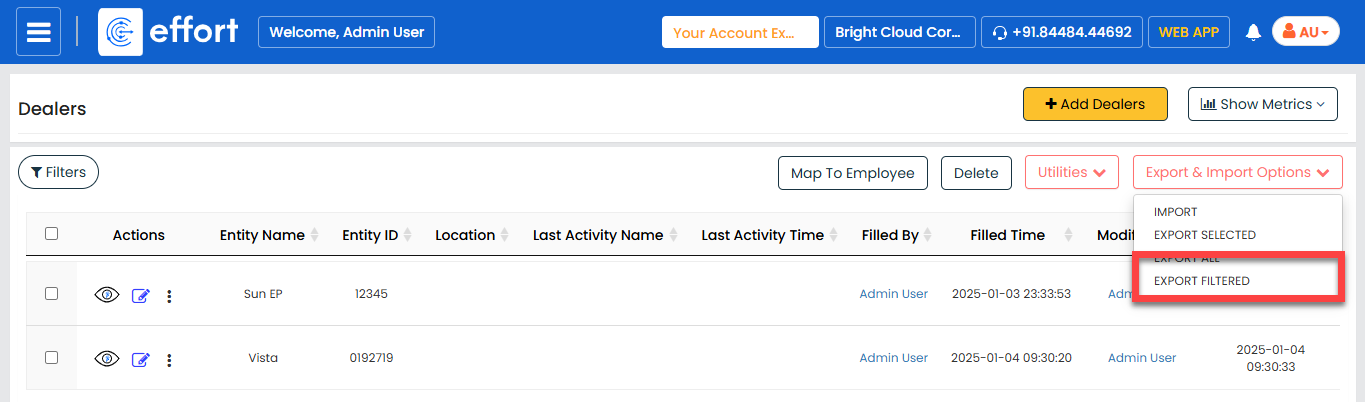1365x402 pixels.
Task: Click the effort logo icon
Action: click(x=120, y=32)
